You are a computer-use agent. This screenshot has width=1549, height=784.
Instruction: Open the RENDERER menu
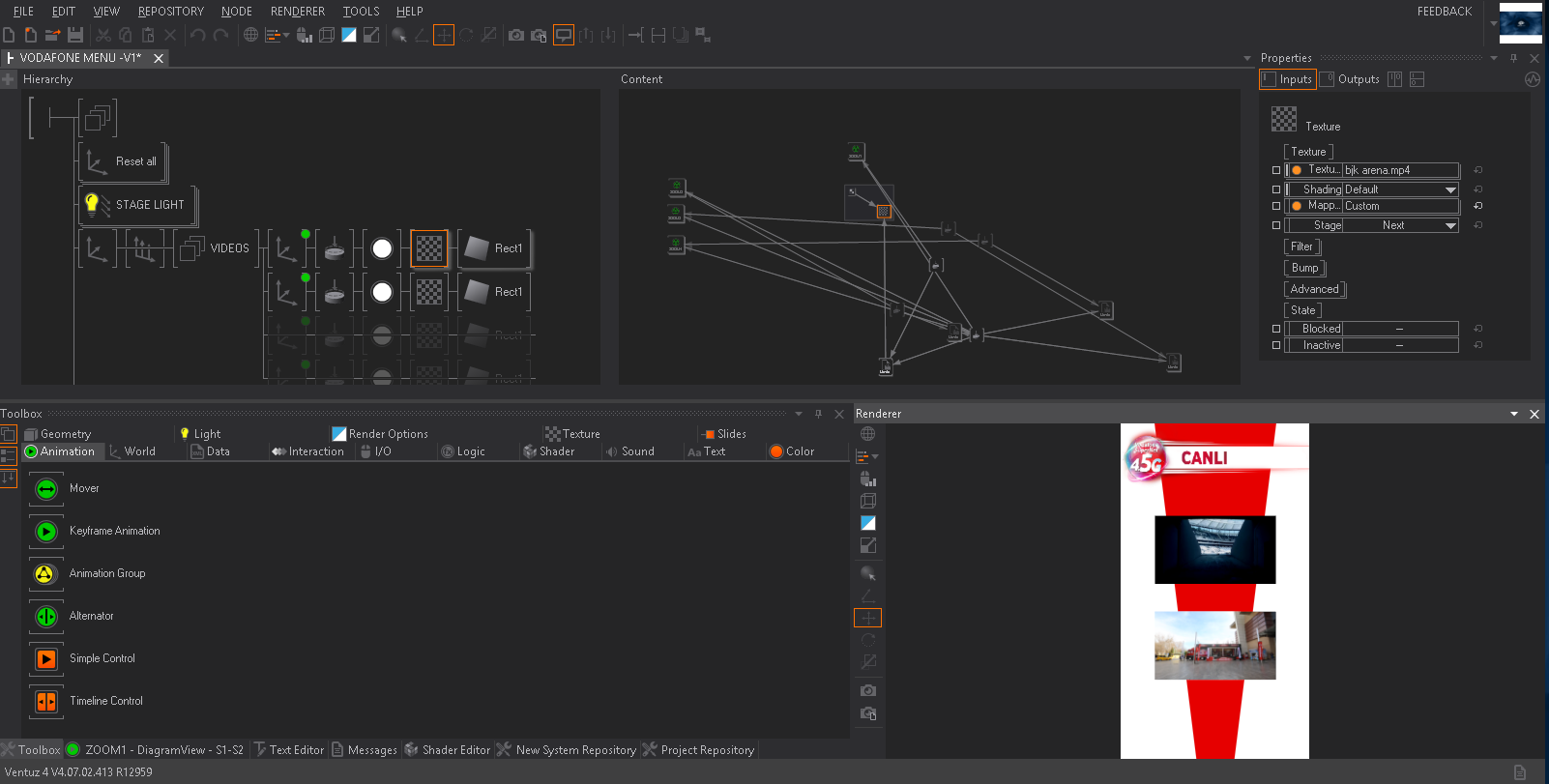297,12
